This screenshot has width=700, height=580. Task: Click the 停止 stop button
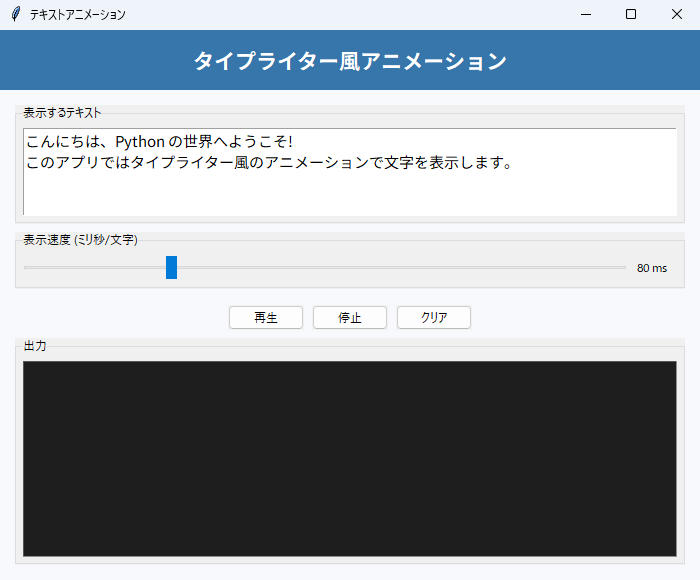pos(350,317)
